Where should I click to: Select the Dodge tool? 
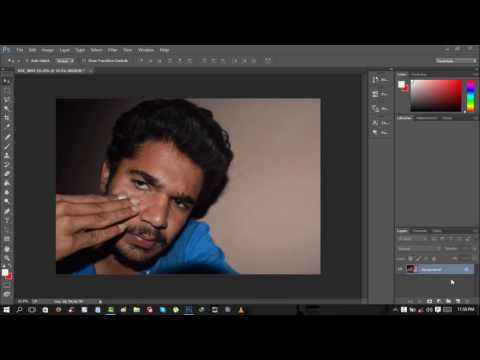tap(6, 201)
